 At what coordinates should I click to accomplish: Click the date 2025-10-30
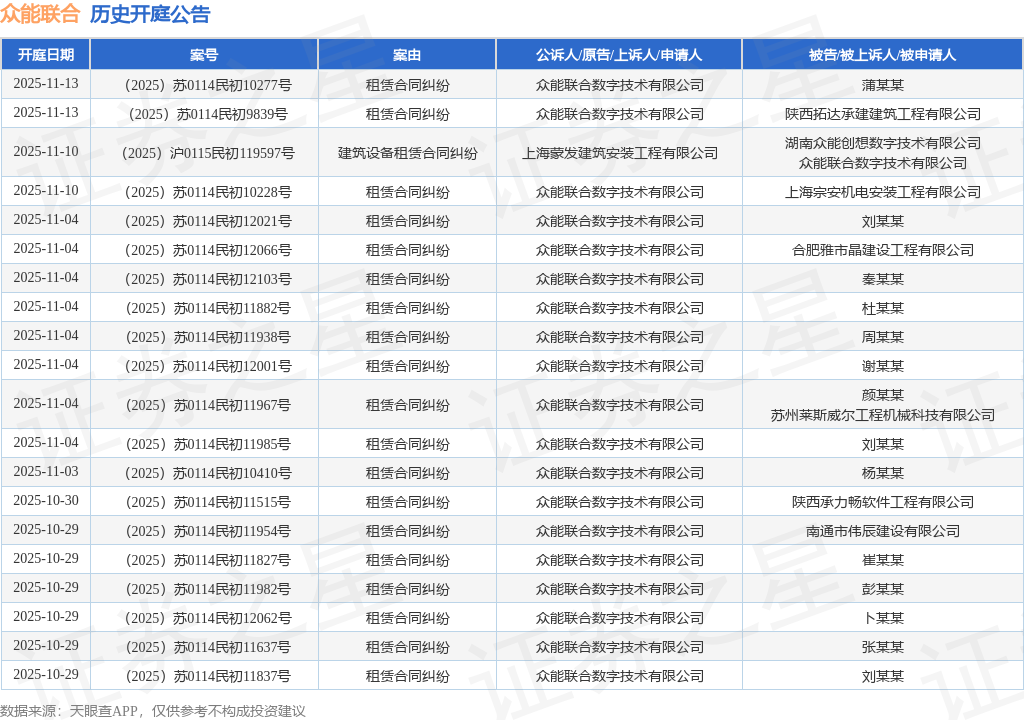click(x=46, y=500)
